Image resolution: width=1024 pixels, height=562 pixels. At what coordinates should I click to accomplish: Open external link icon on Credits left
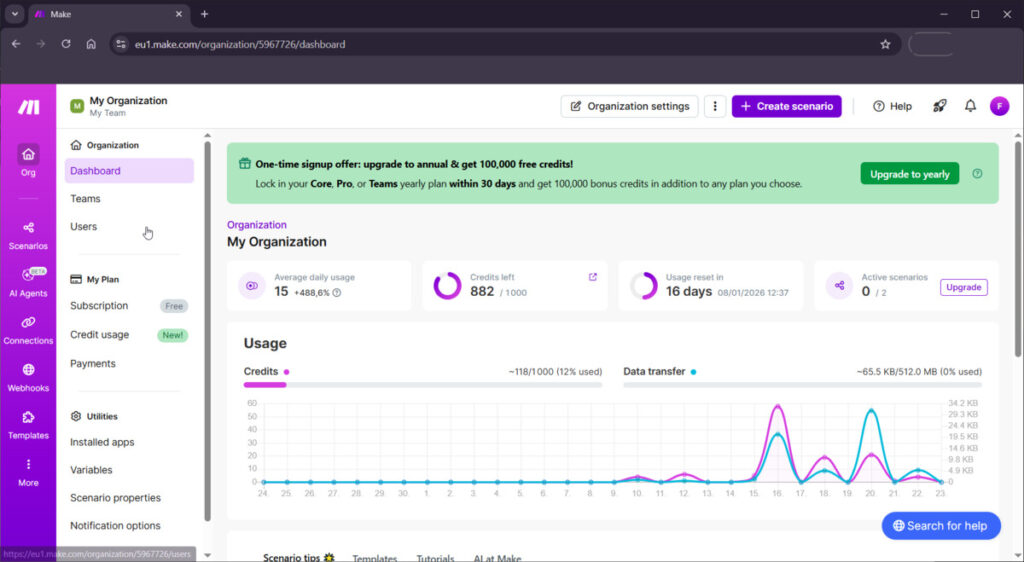click(592, 277)
